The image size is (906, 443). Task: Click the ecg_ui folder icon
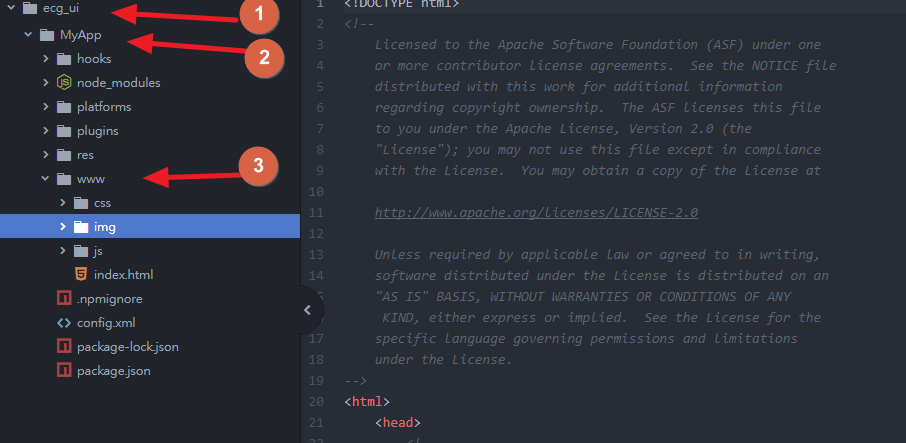[x=29, y=9]
